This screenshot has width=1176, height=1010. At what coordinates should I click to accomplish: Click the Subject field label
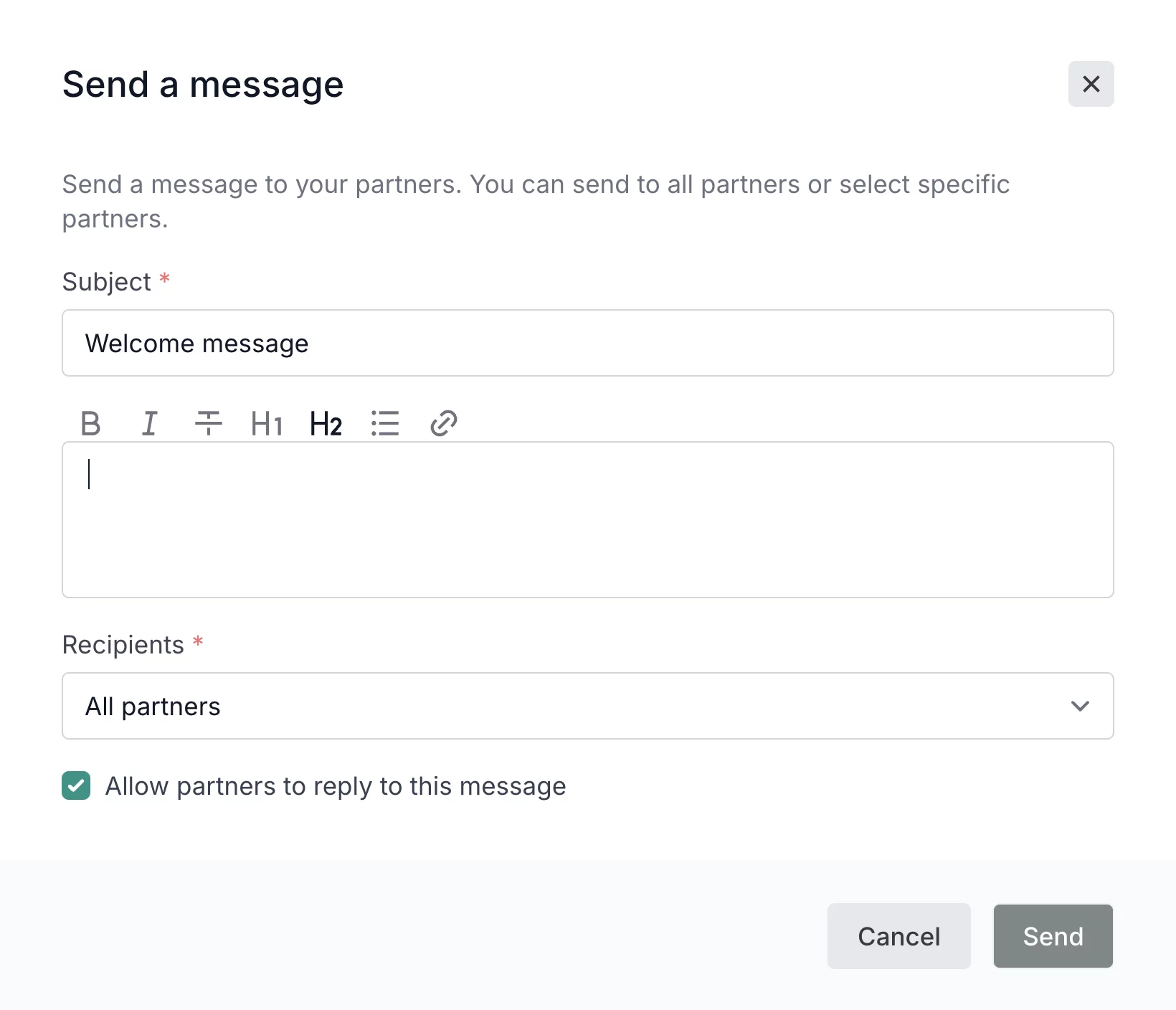tap(107, 282)
